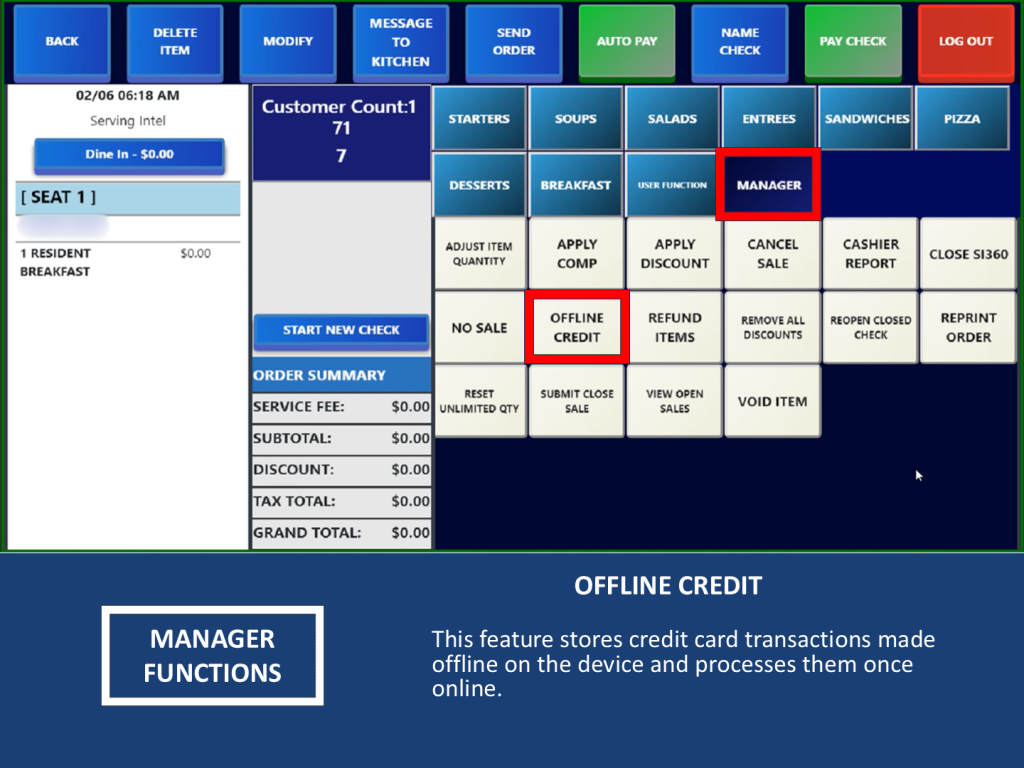
Task: Apply a discount to the order
Action: click(674, 254)
